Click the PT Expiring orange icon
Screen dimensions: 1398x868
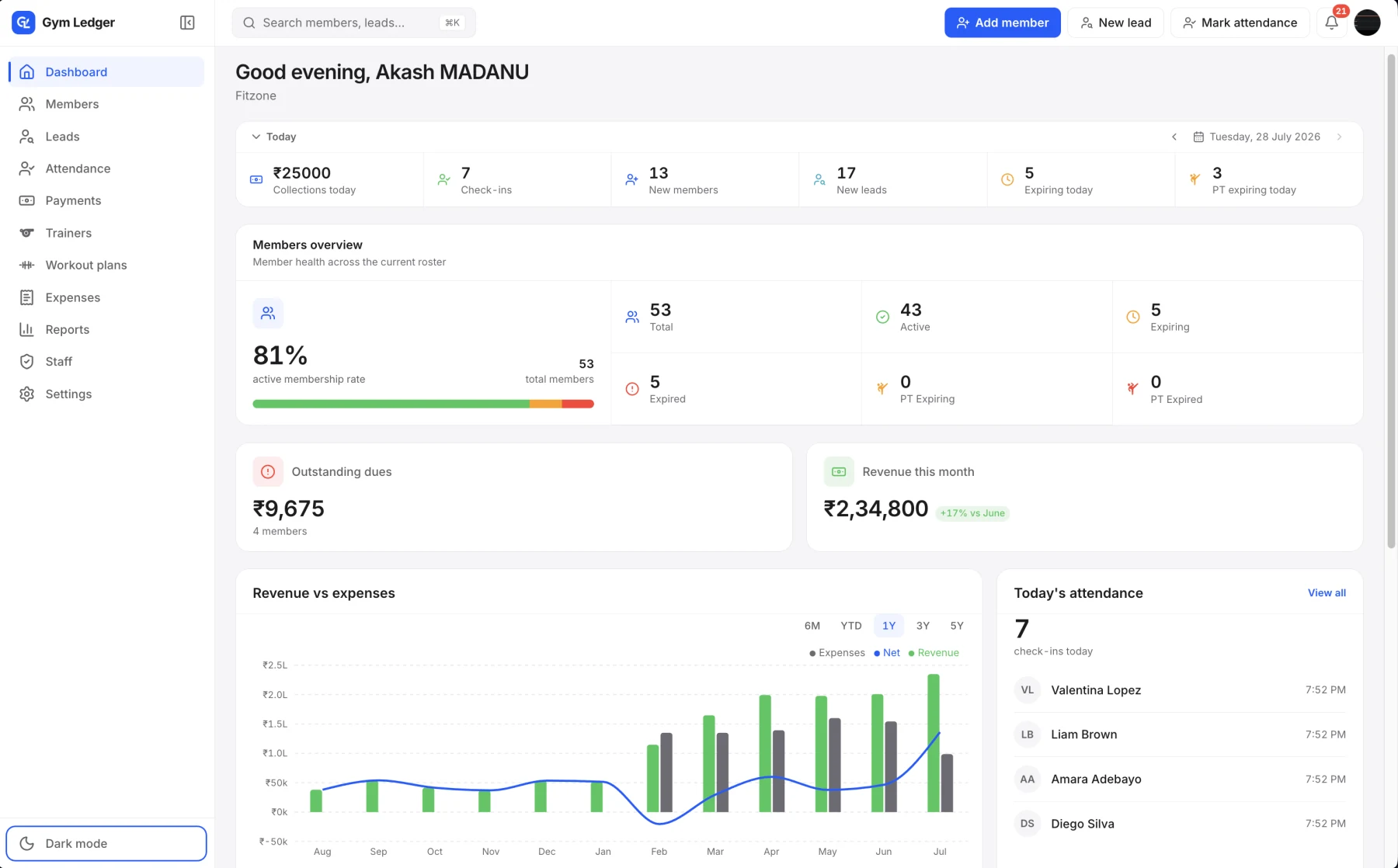[x=882, y=389]
